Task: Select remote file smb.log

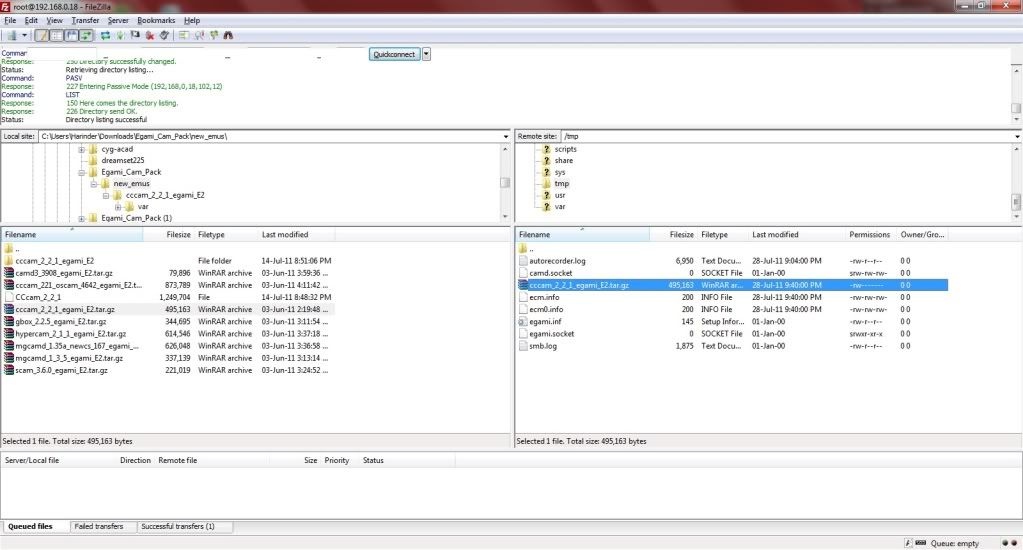Action: (x=543, y=346)
